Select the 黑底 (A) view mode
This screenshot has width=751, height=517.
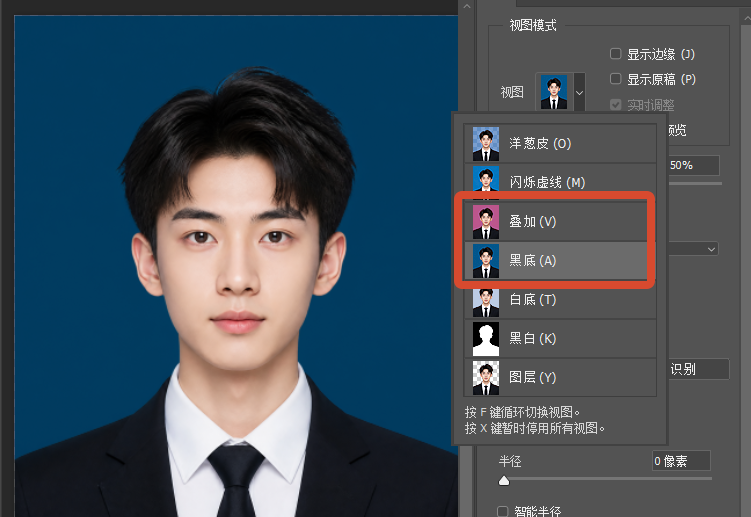pyautogui.click(x=560, y=260)
